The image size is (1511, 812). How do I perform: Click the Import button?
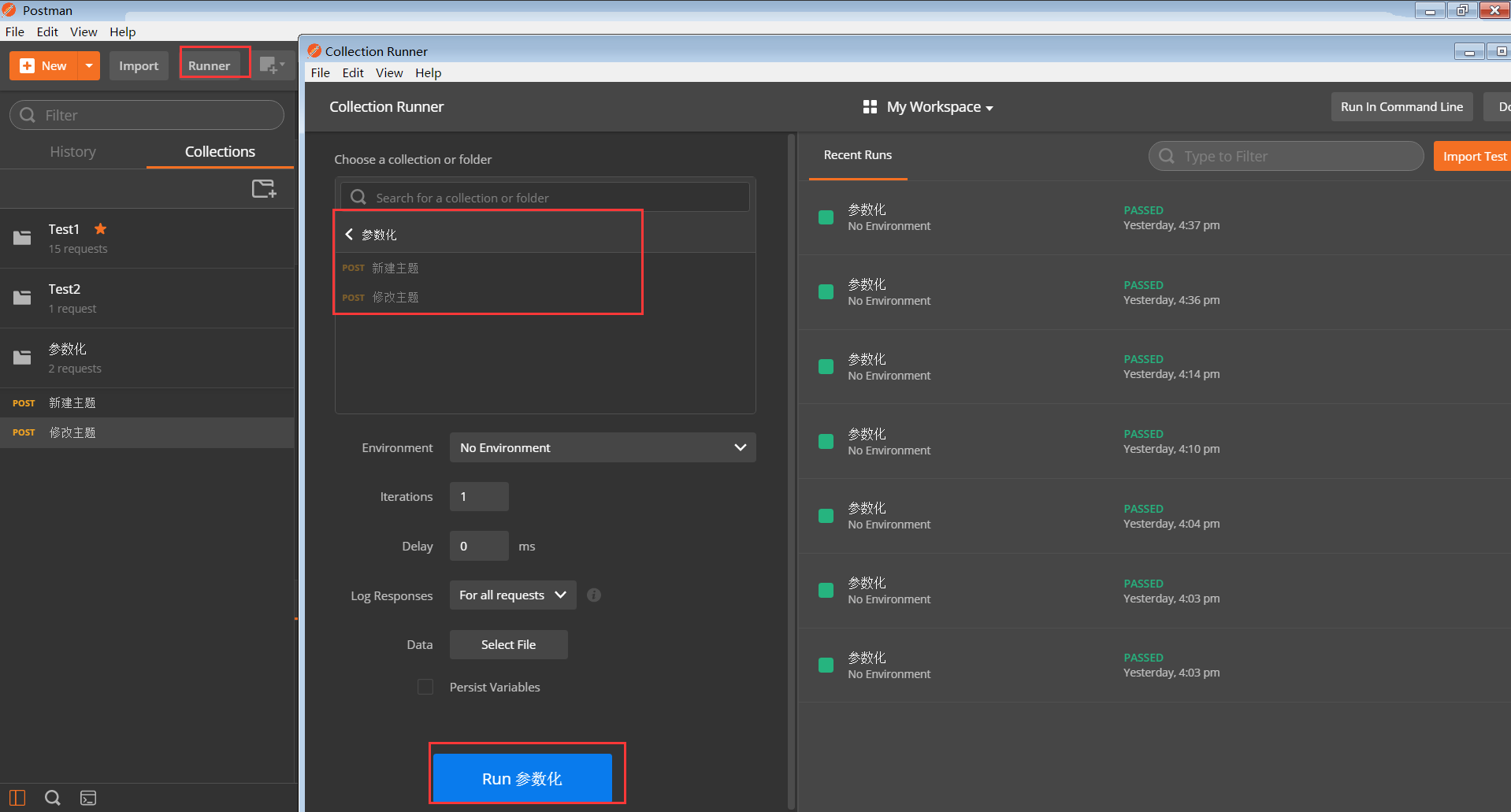[139, 66]
